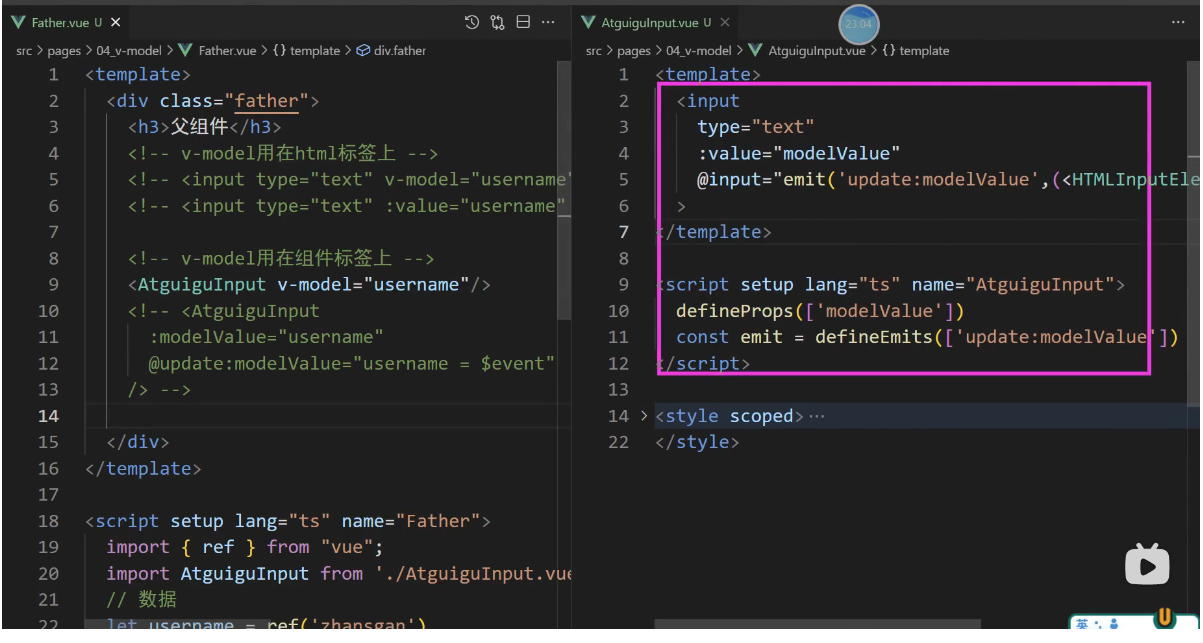Viewport: 1203px width, 643px height.
Task: Click the comment v-model用在组件标签上
Action: (x=283, y=258)
